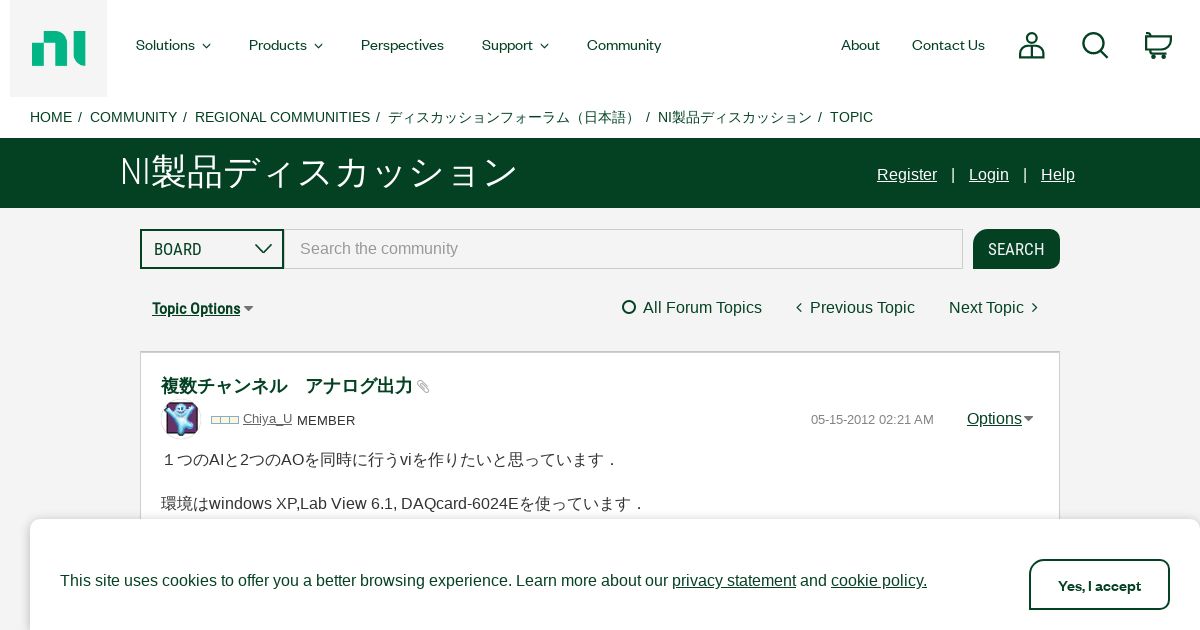Click the Register link
Viewport: 1200px width, 630px height.
click(907, 174)
